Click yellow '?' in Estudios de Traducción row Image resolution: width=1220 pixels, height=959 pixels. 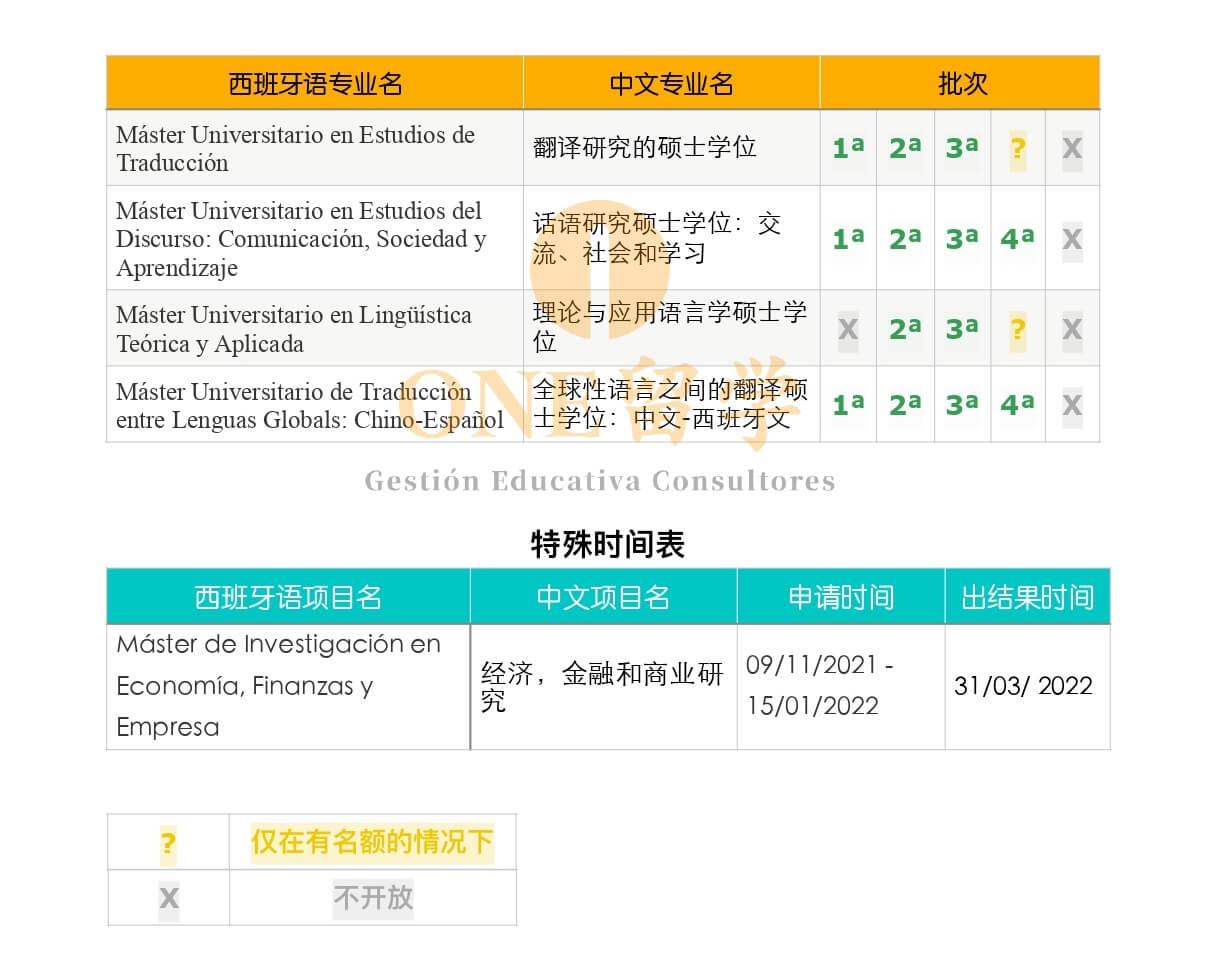[1018, 149]
